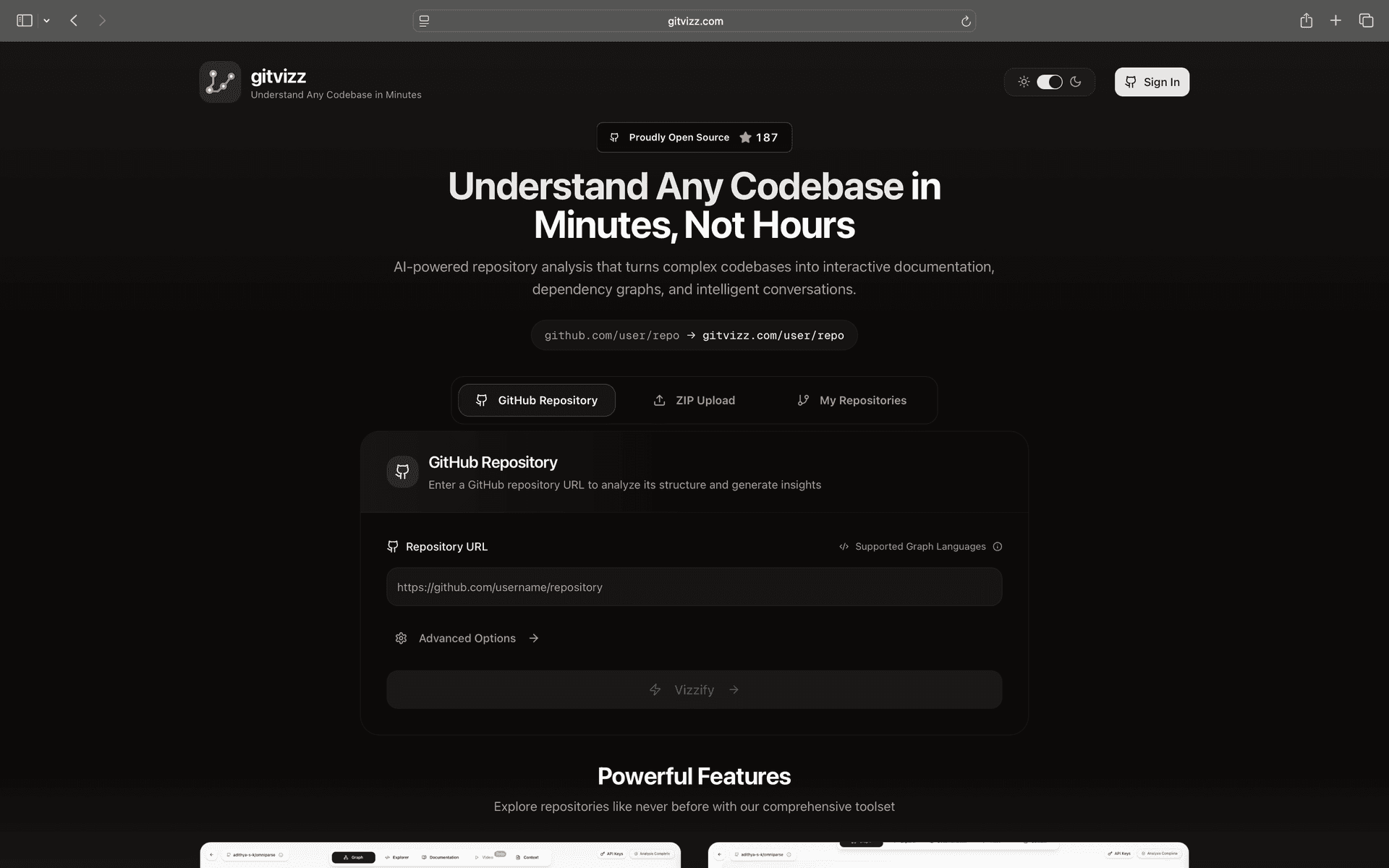
Task: Reload the page in Safari
Action: point(966,21)
